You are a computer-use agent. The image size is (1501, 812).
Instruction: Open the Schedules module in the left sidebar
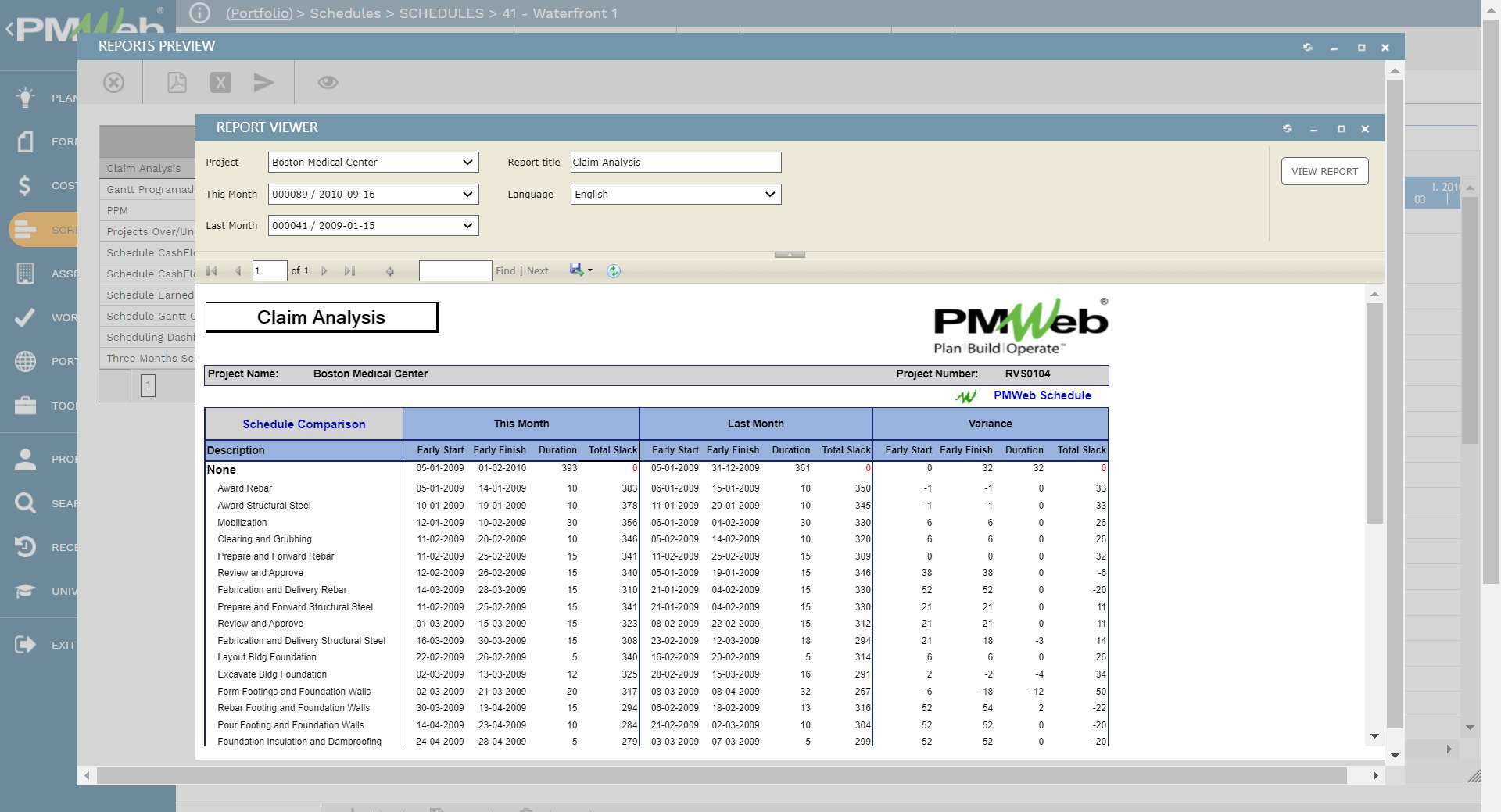coord(24,229)
